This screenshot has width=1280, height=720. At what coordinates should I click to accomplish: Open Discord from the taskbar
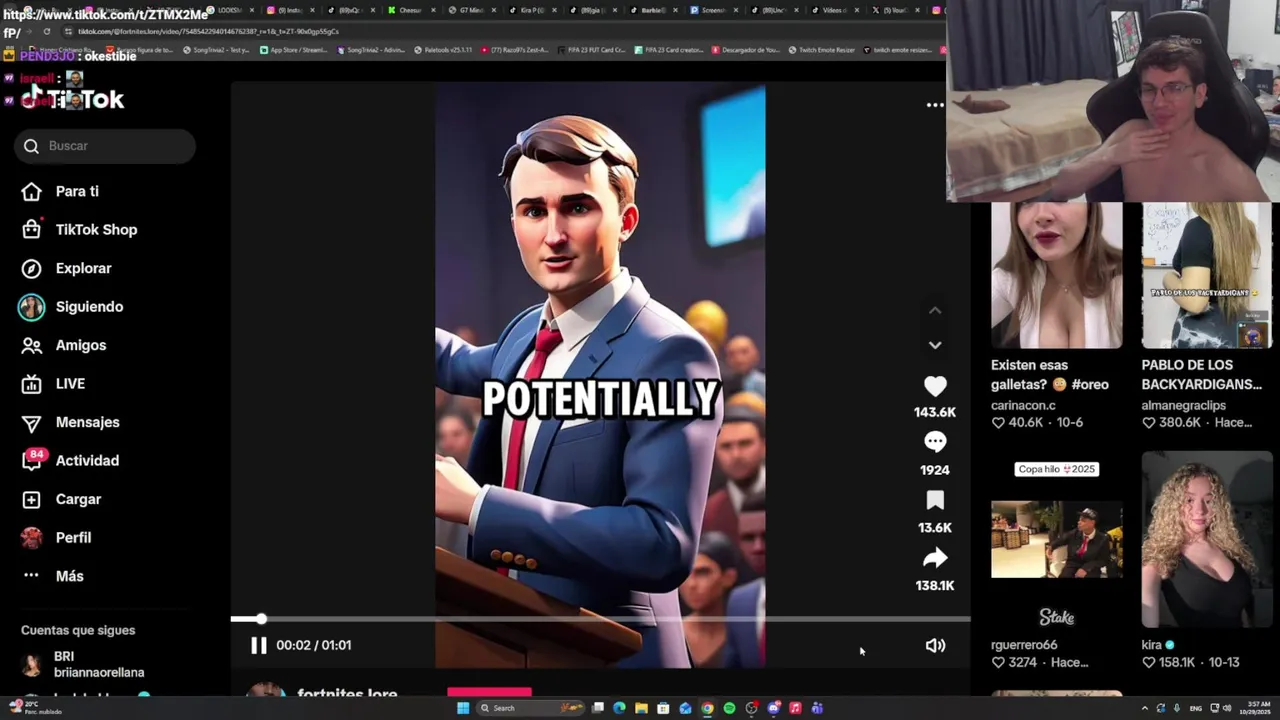(x=773, y=708)
